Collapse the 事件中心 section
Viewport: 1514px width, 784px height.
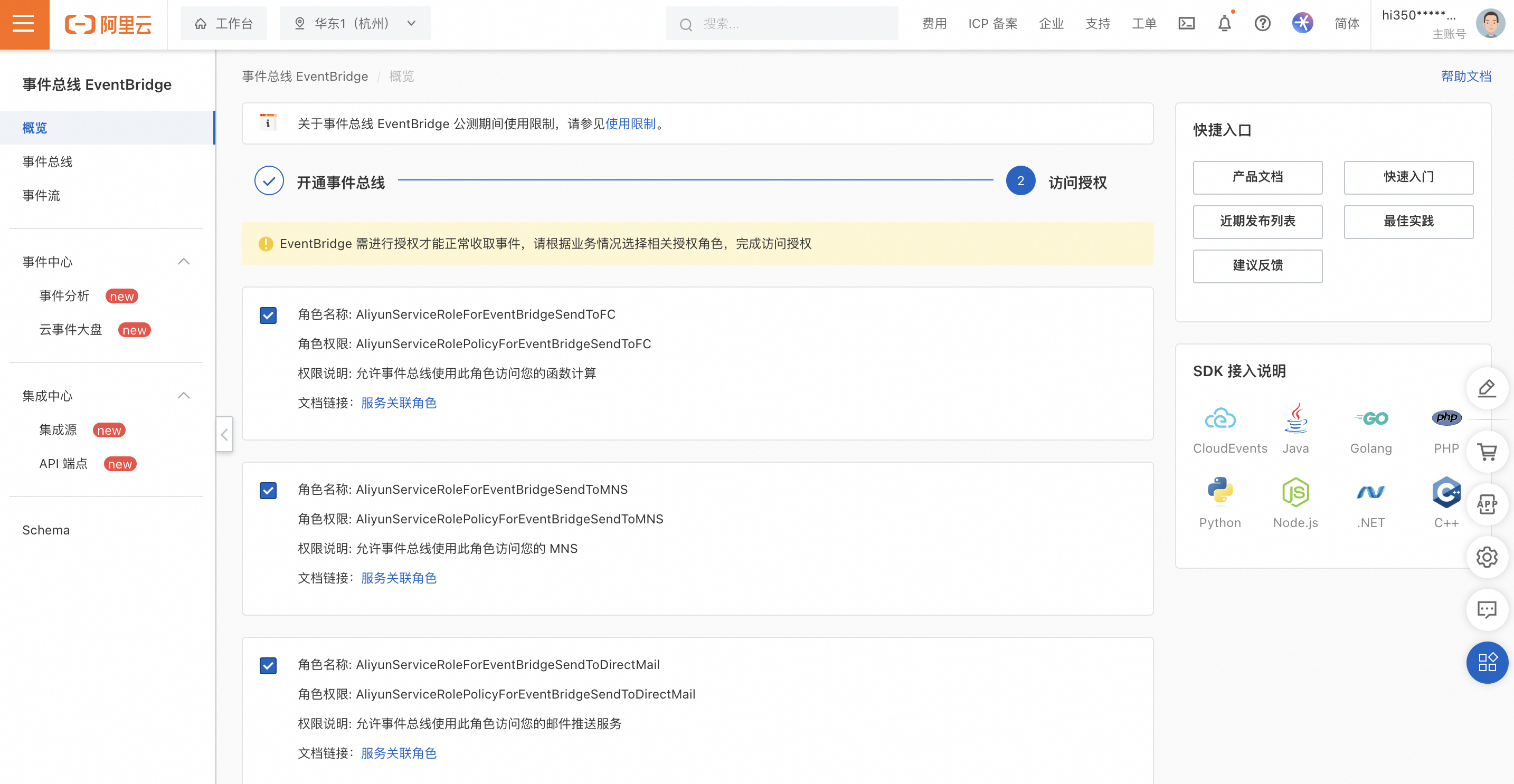[x=183, y=261]
